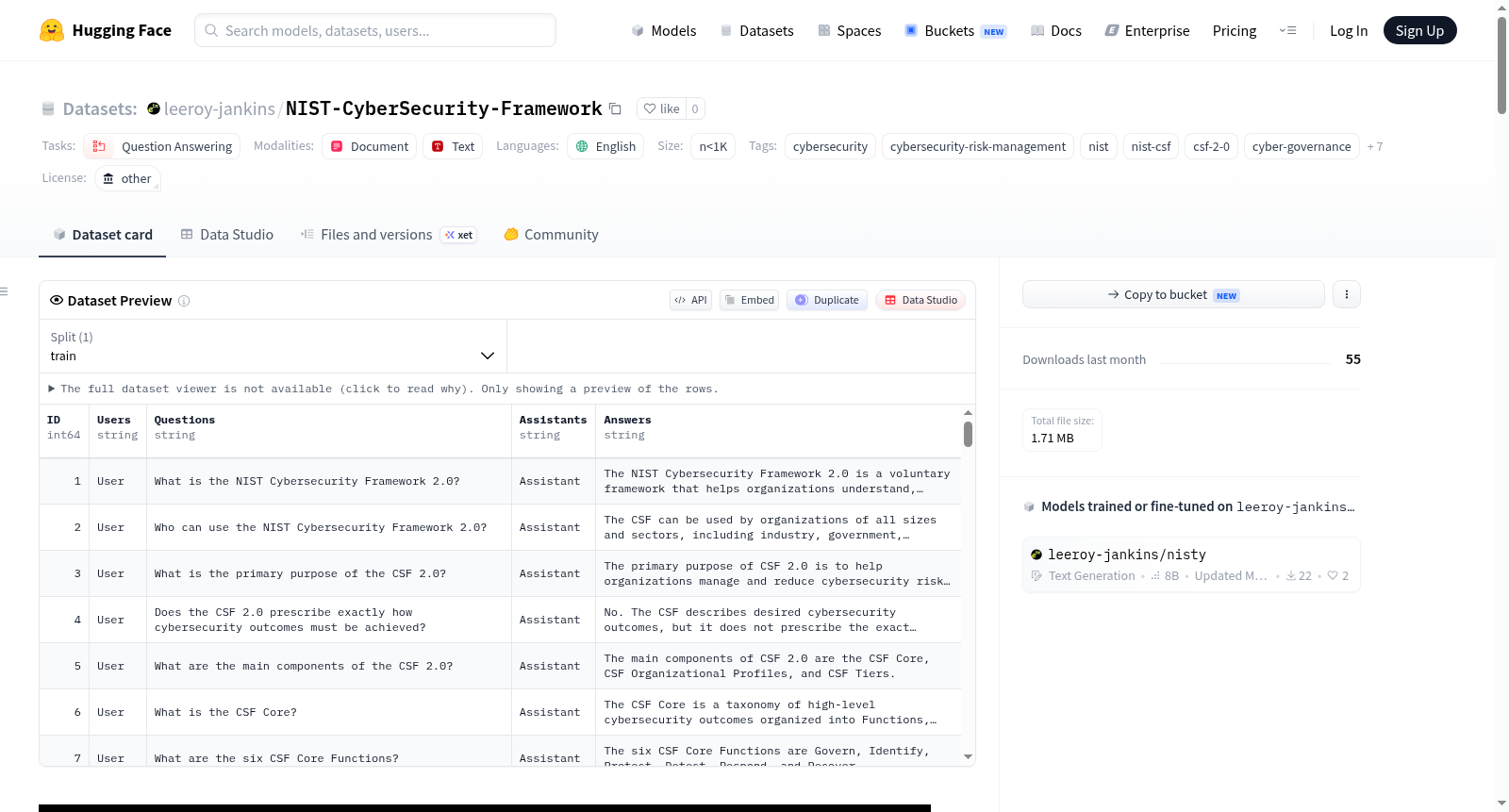The height and width of the screenshot is (812, 1509).
Task: Click the cybersecurity tag
Action: pos(830,146)
